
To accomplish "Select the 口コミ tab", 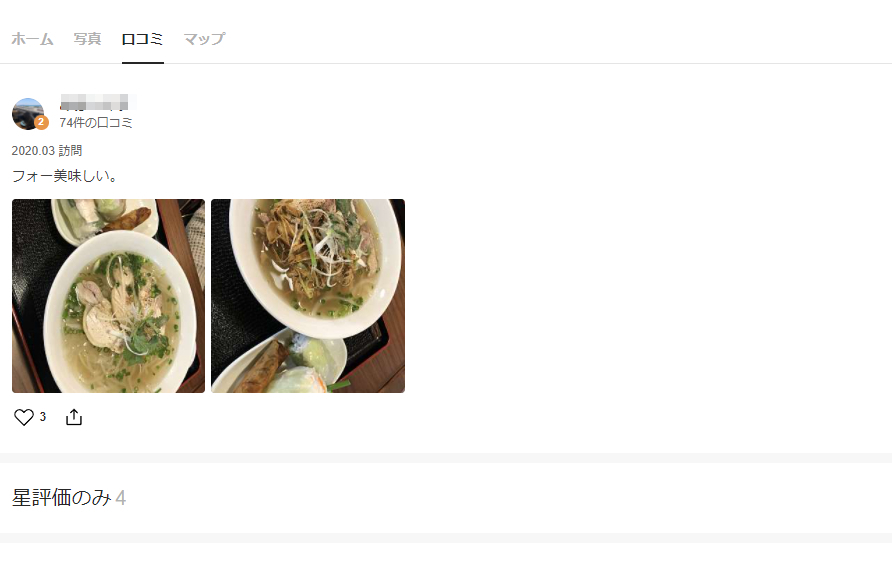I will tap(142, 39).
